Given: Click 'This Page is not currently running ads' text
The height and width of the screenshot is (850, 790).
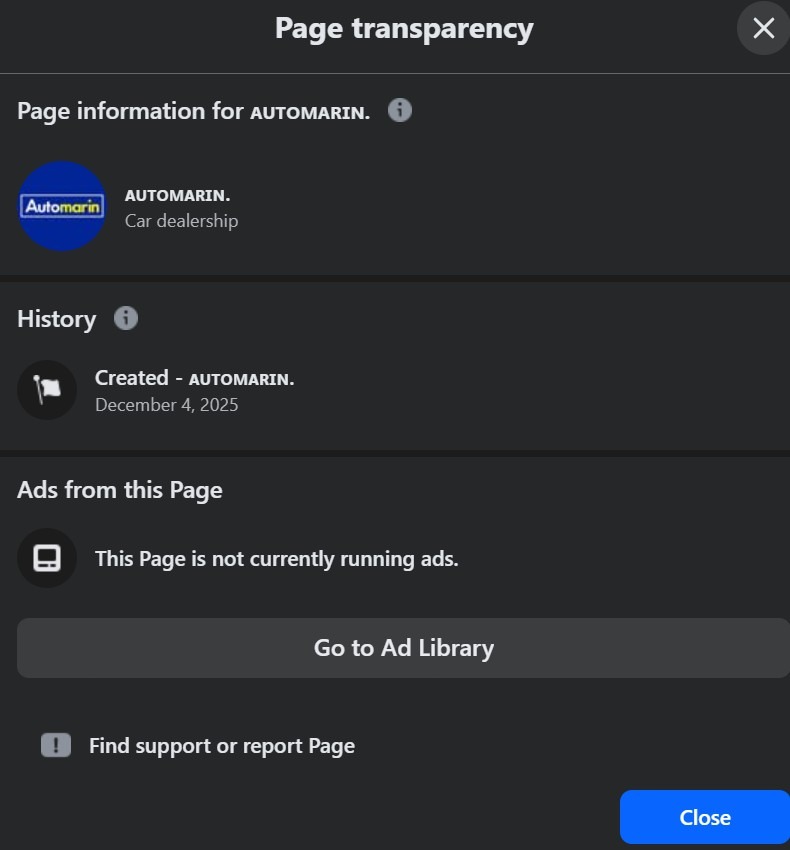Looking at the screenshot, I should (x=276, y=559).
